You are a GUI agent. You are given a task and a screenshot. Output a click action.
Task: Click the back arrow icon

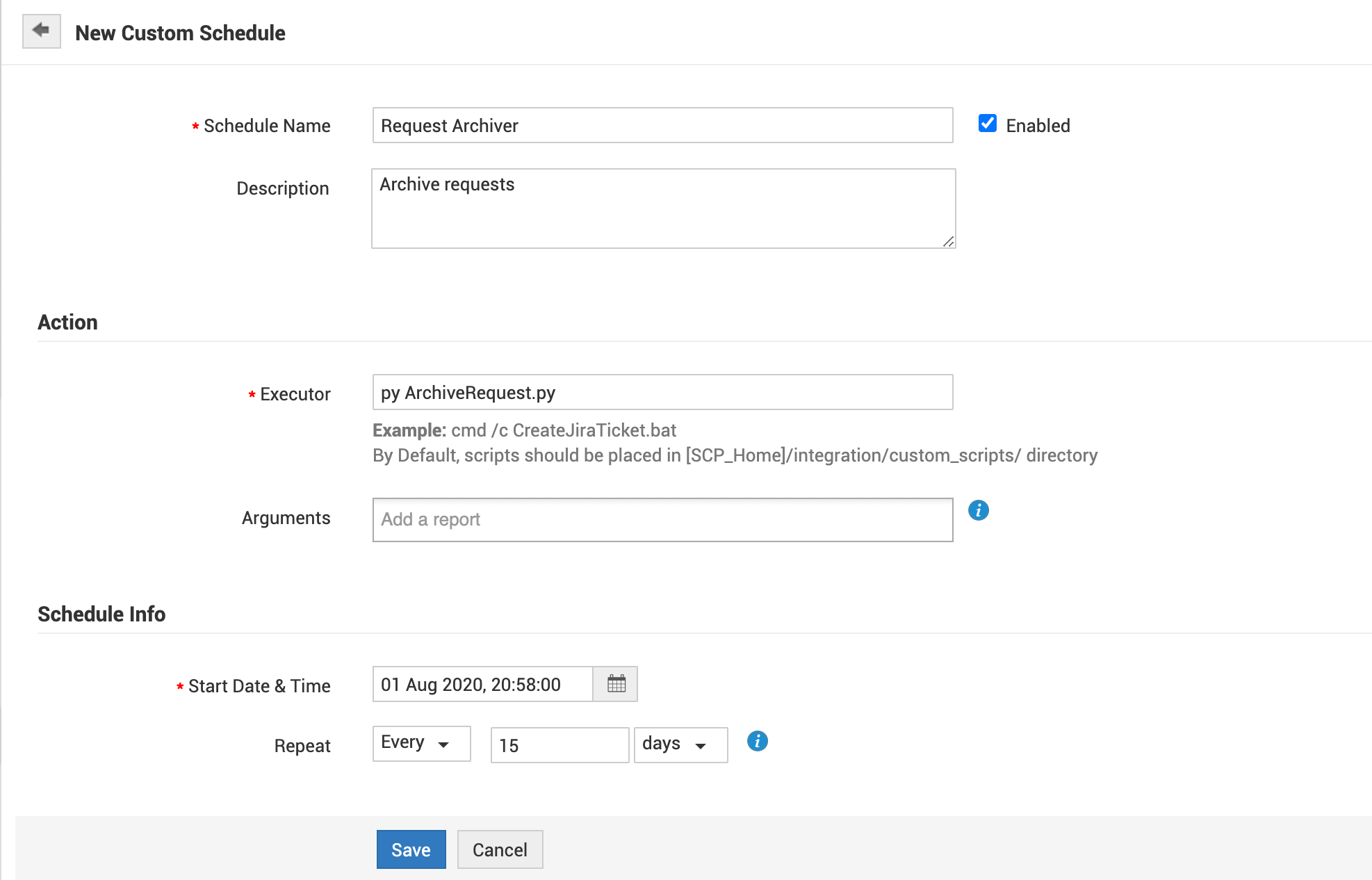[42, 31]
